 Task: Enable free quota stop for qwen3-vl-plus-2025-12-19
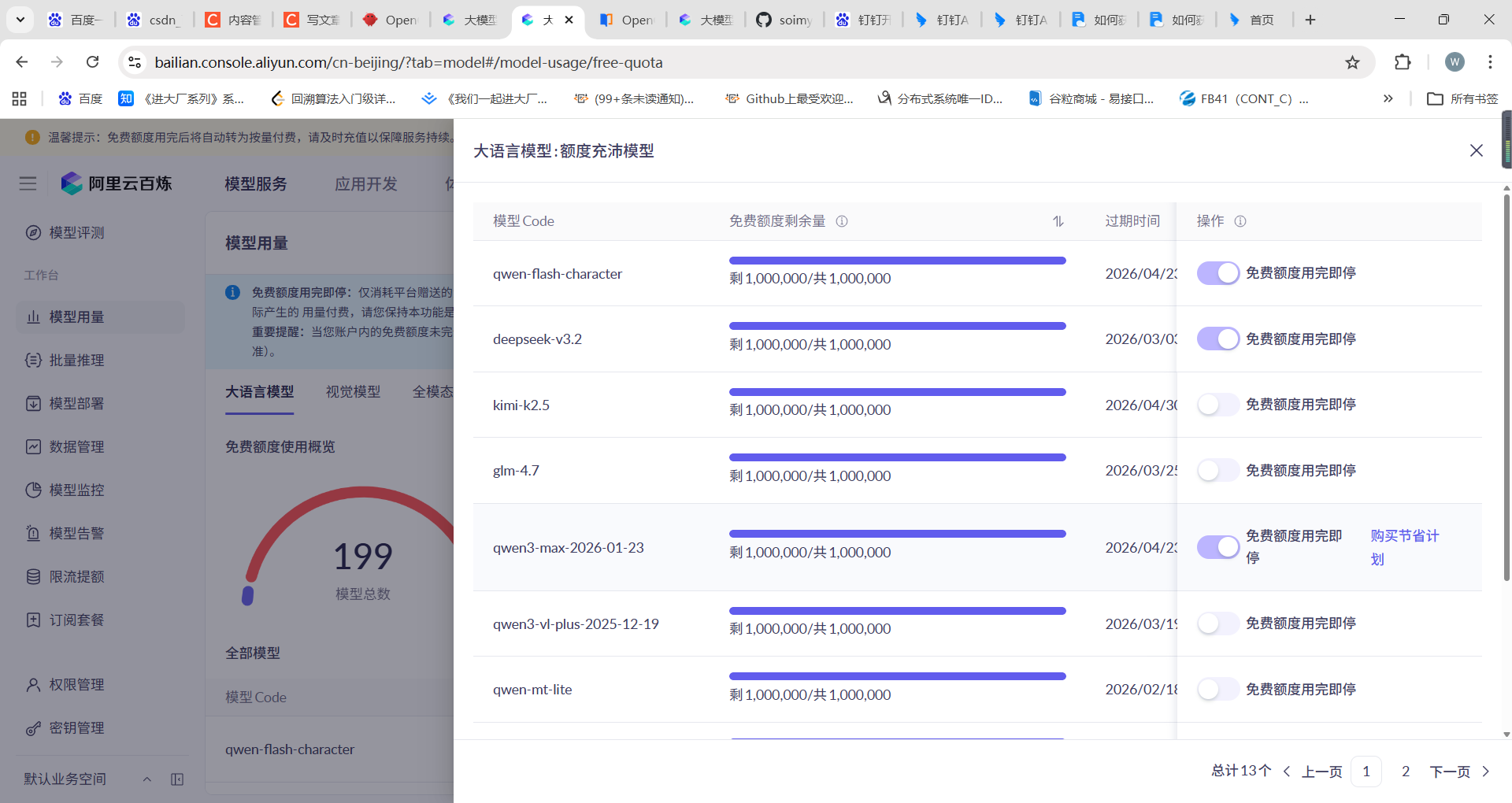point(1218,624)
